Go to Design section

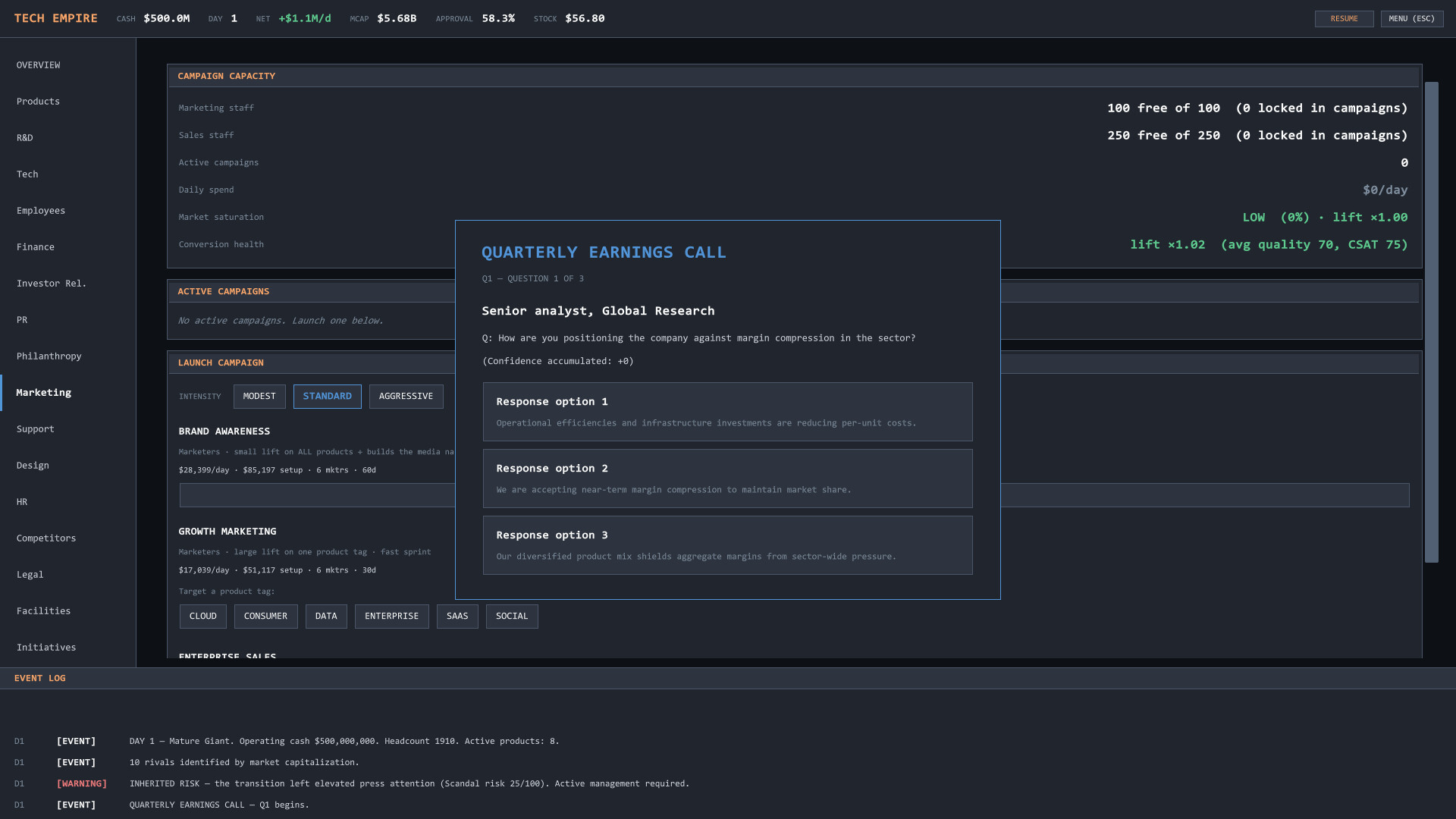tap(68, 466)
